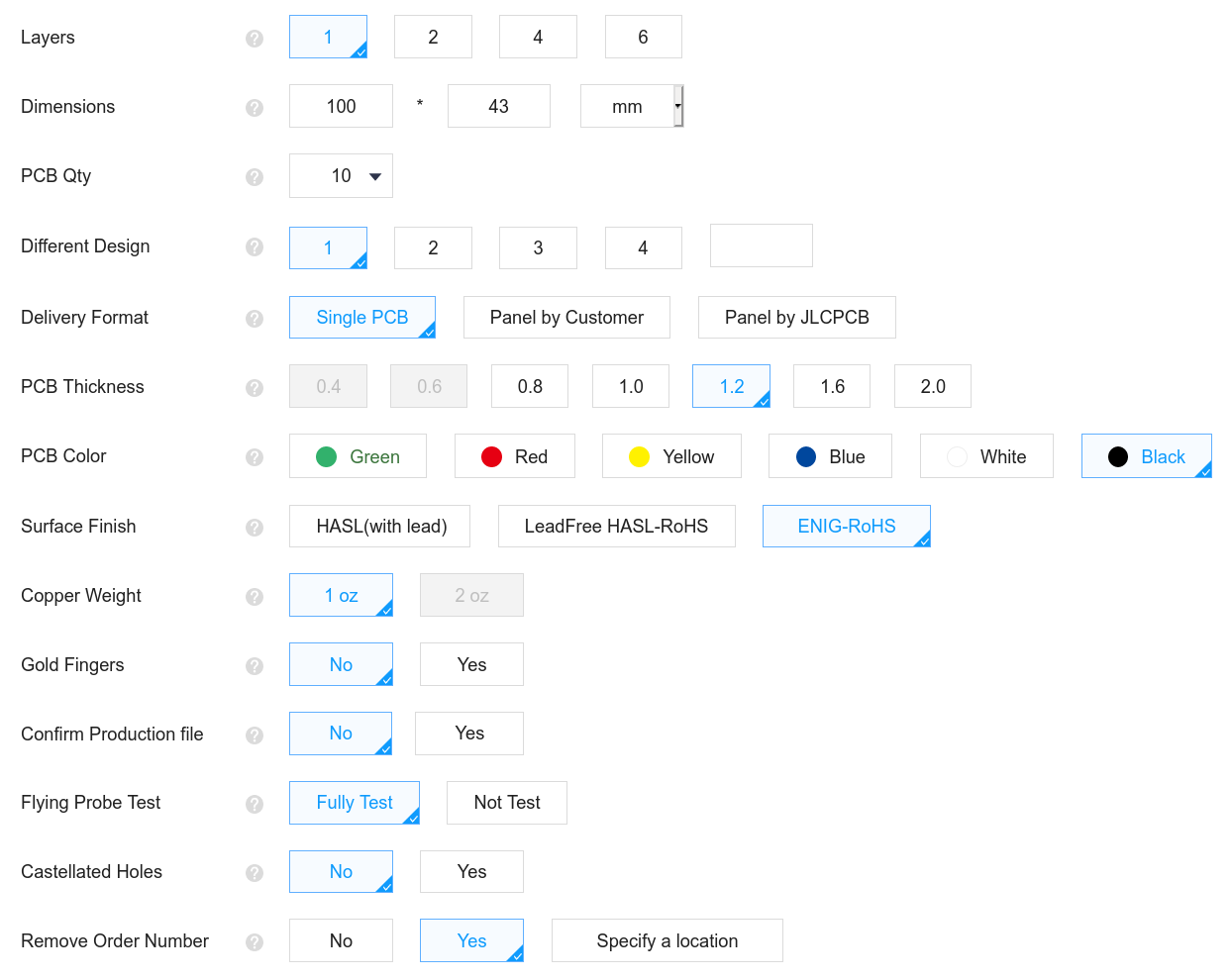Show the Remove Order Number help tooltip

click(x=255, y=942)
